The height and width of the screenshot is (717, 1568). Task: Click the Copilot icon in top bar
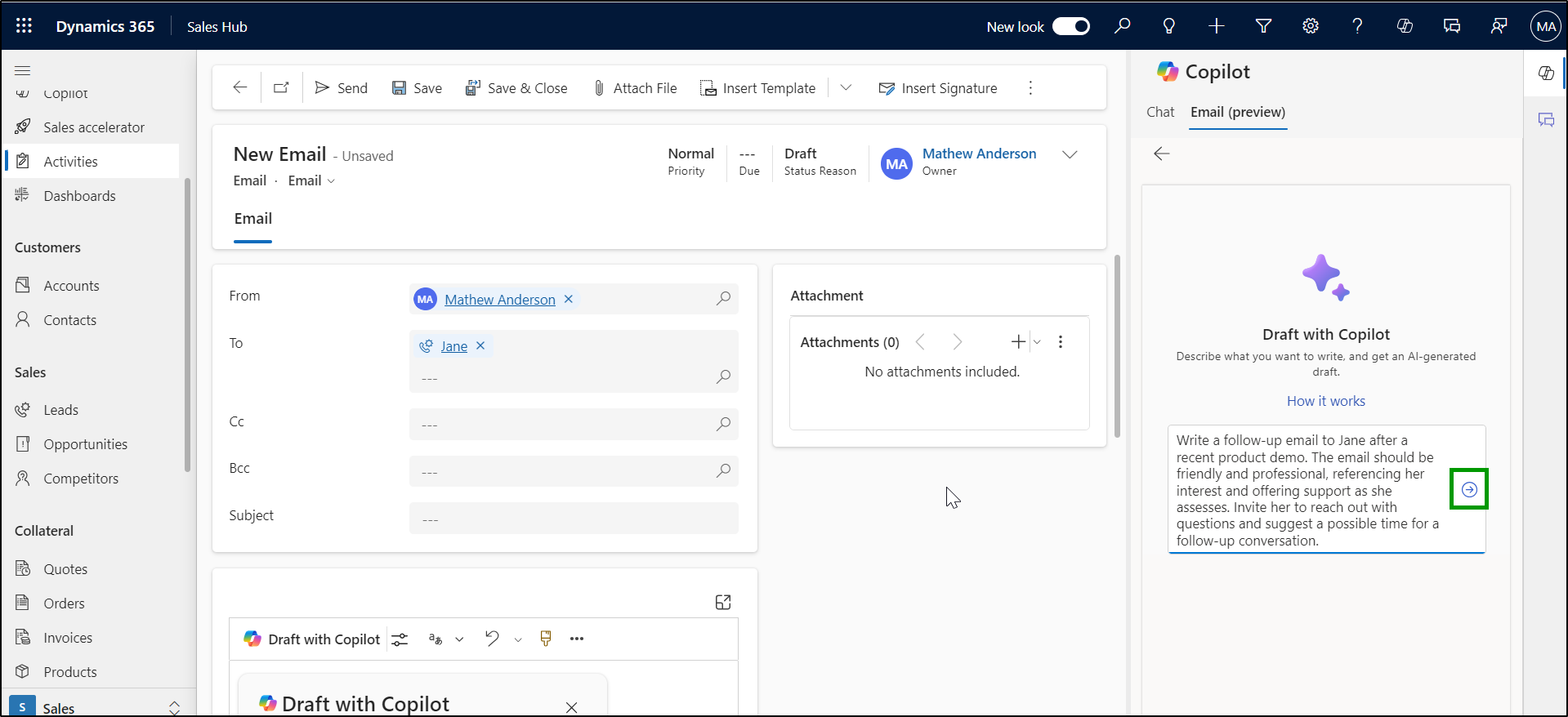tap(1405, 26)
